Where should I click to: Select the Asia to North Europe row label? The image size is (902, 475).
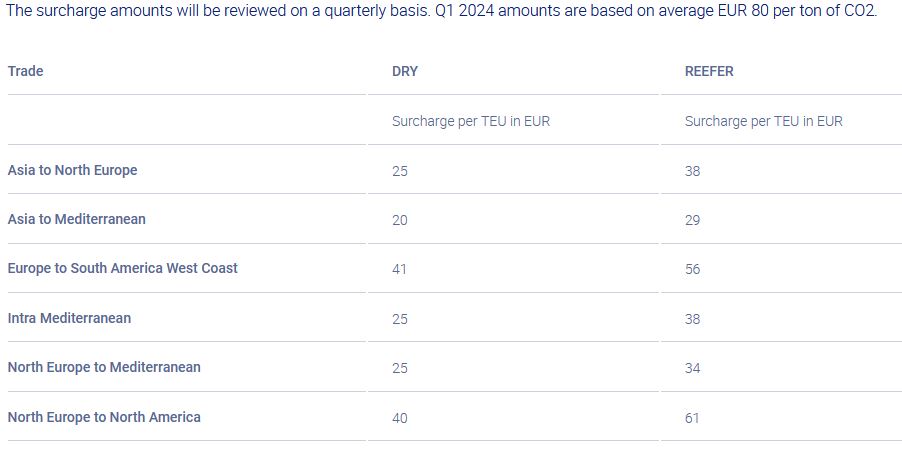72,170
